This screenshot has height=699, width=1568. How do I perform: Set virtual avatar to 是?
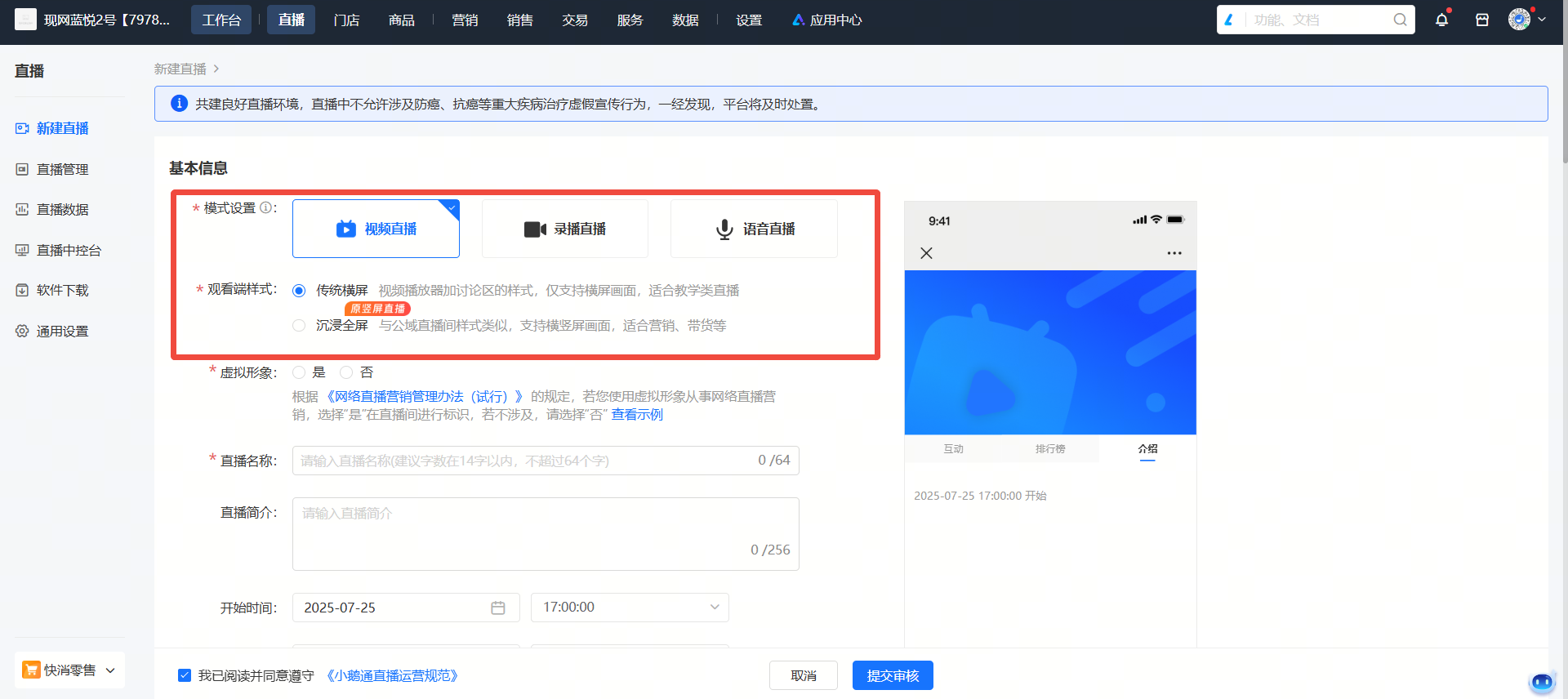(299, 372)
